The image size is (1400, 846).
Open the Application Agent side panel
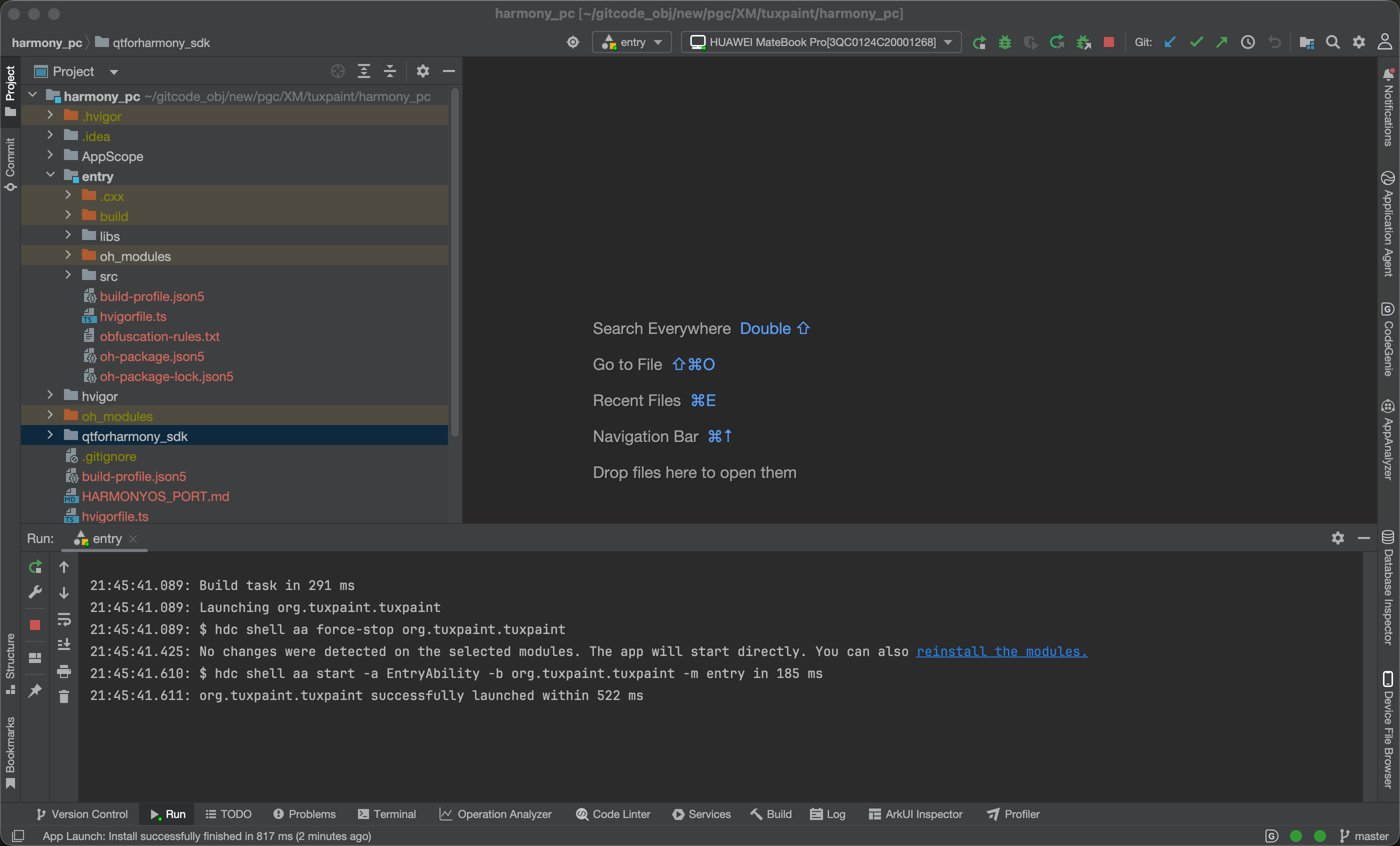[1388, 223]
